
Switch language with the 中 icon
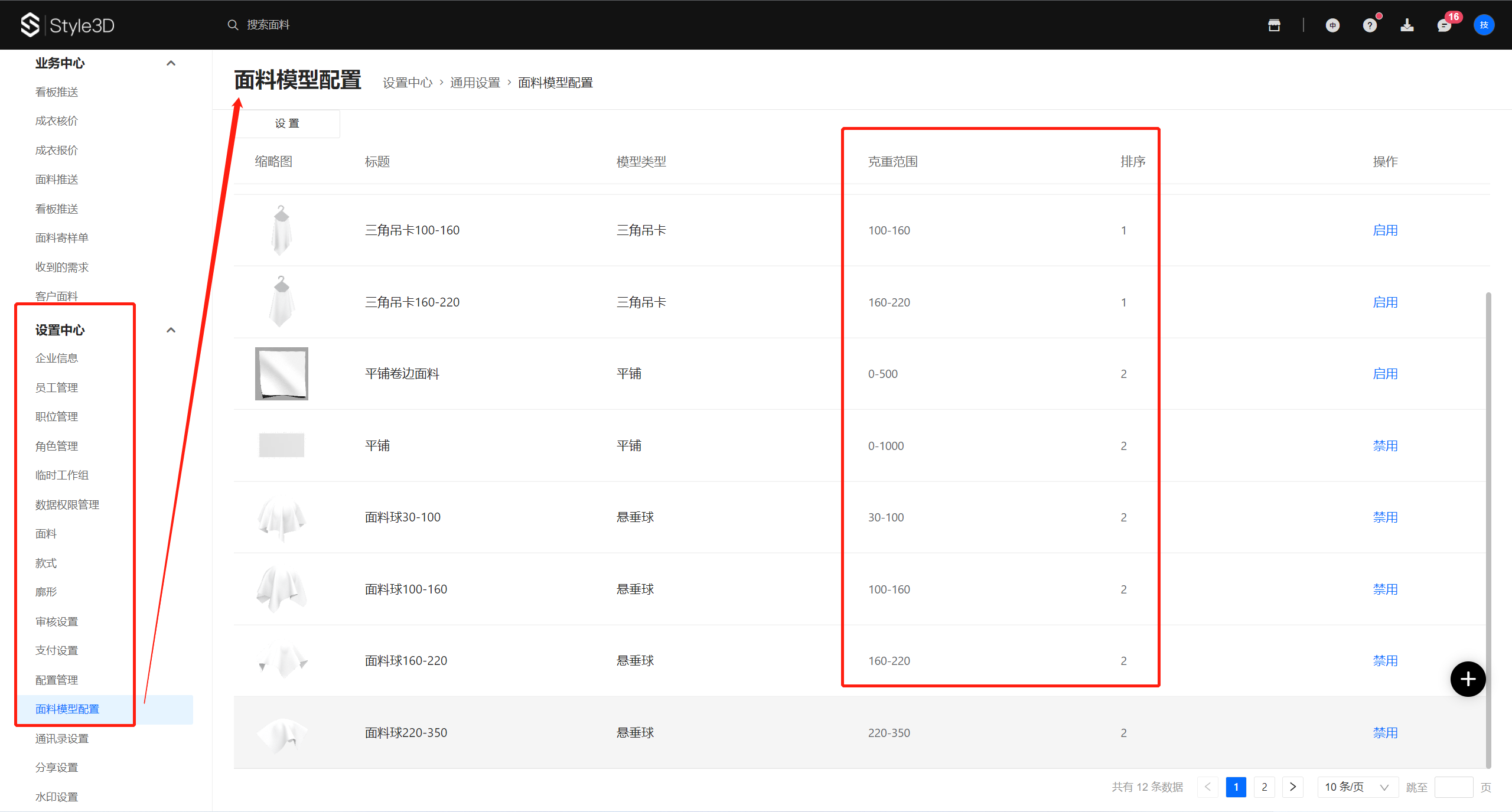pyautogui.click(x=1332, y=25)
